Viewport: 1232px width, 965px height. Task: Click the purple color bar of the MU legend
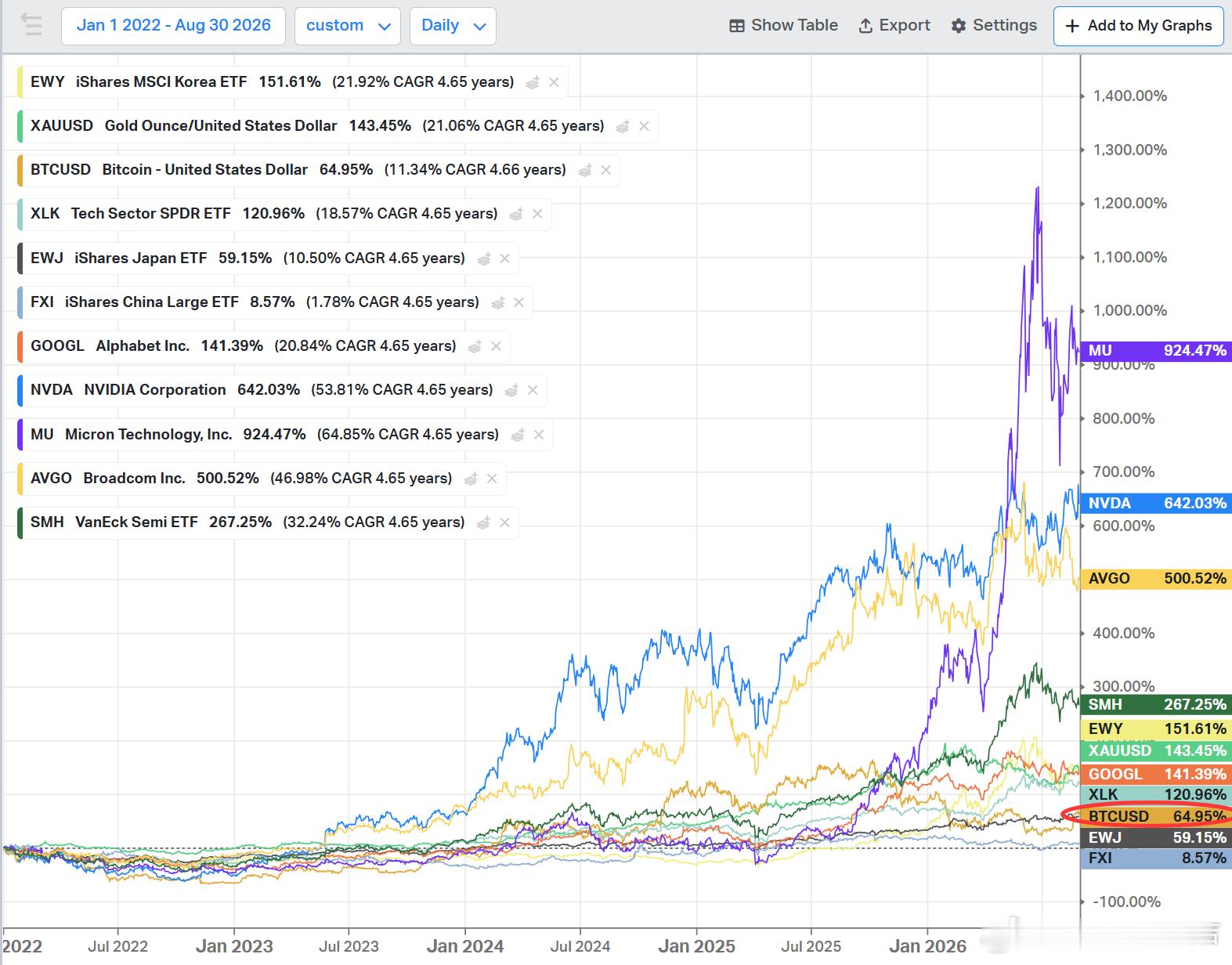[x=20, y=435]
